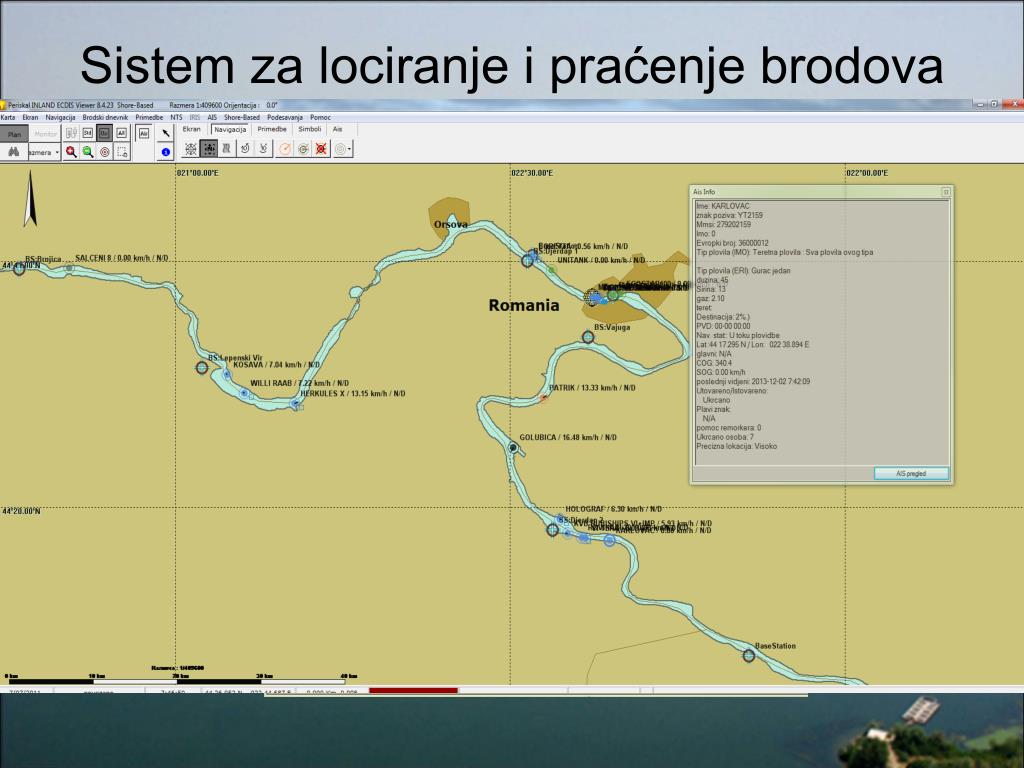Open the Karta menu
This screenshot has height=768, width=1024.
(8, 118)
